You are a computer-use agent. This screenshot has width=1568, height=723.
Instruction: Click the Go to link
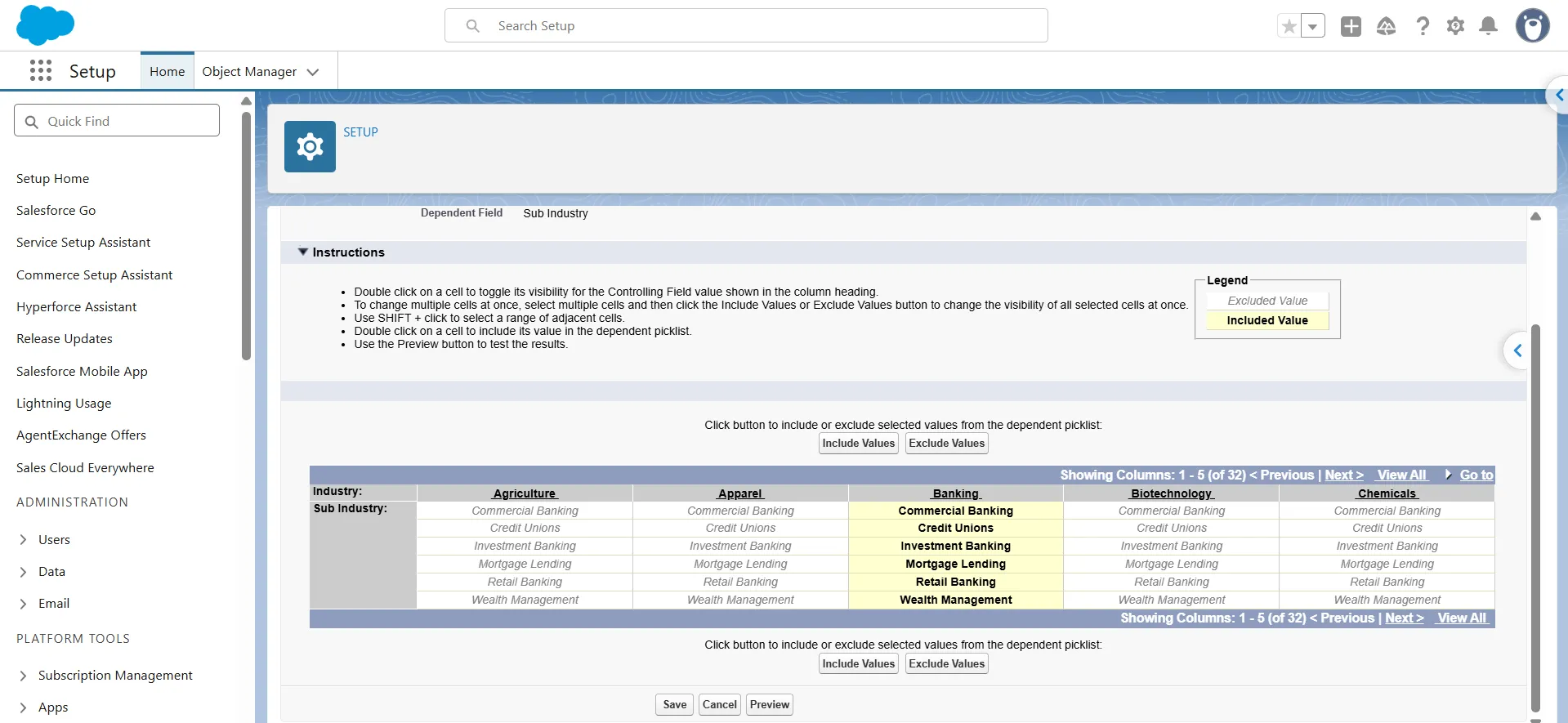coord(1476,475)
